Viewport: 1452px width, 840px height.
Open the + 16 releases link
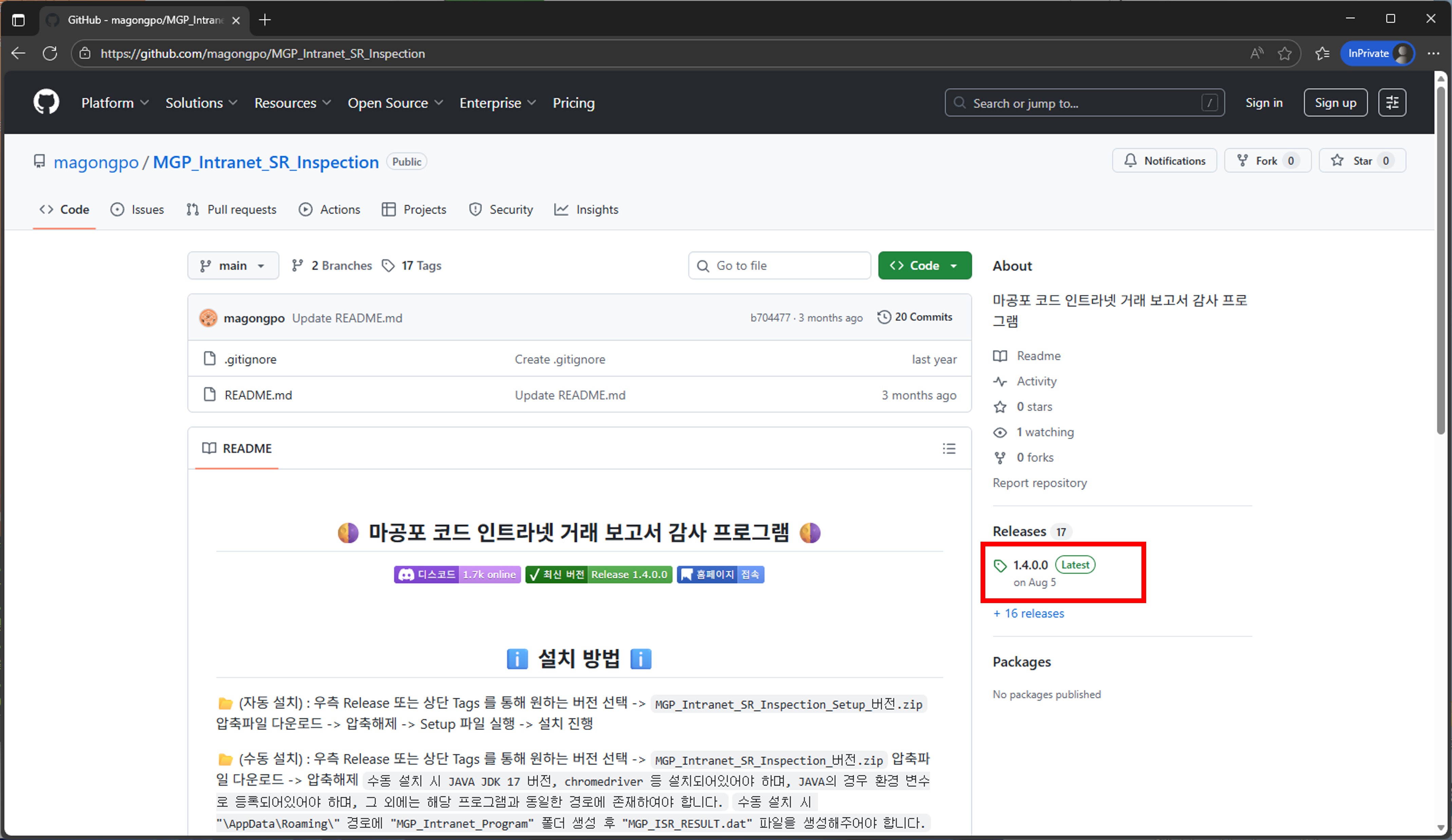coord(1028,613)
